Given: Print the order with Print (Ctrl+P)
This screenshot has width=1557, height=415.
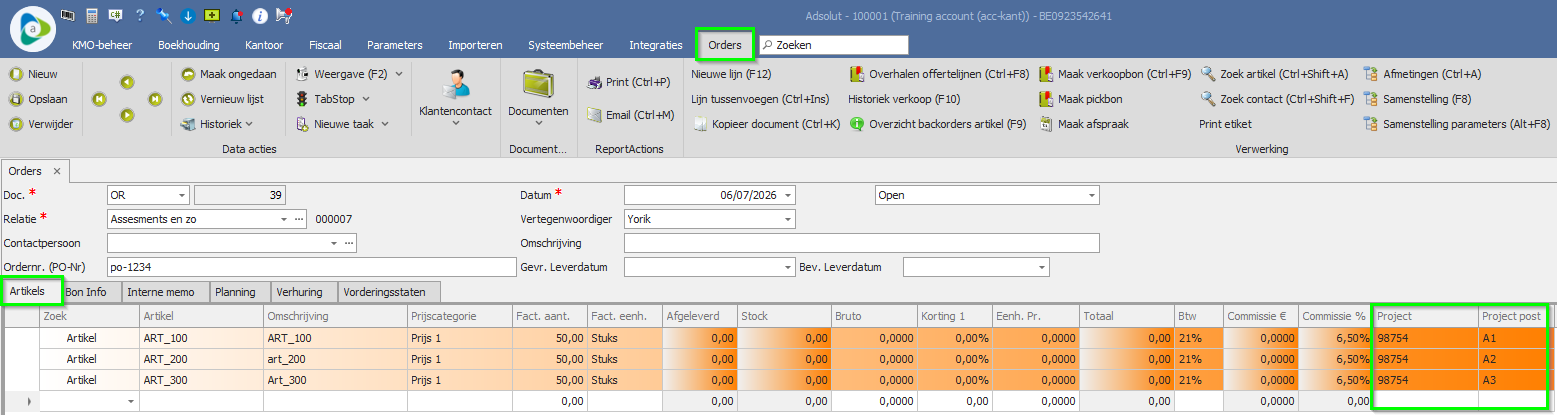Looking at the screenshot, I should [628, 82].
